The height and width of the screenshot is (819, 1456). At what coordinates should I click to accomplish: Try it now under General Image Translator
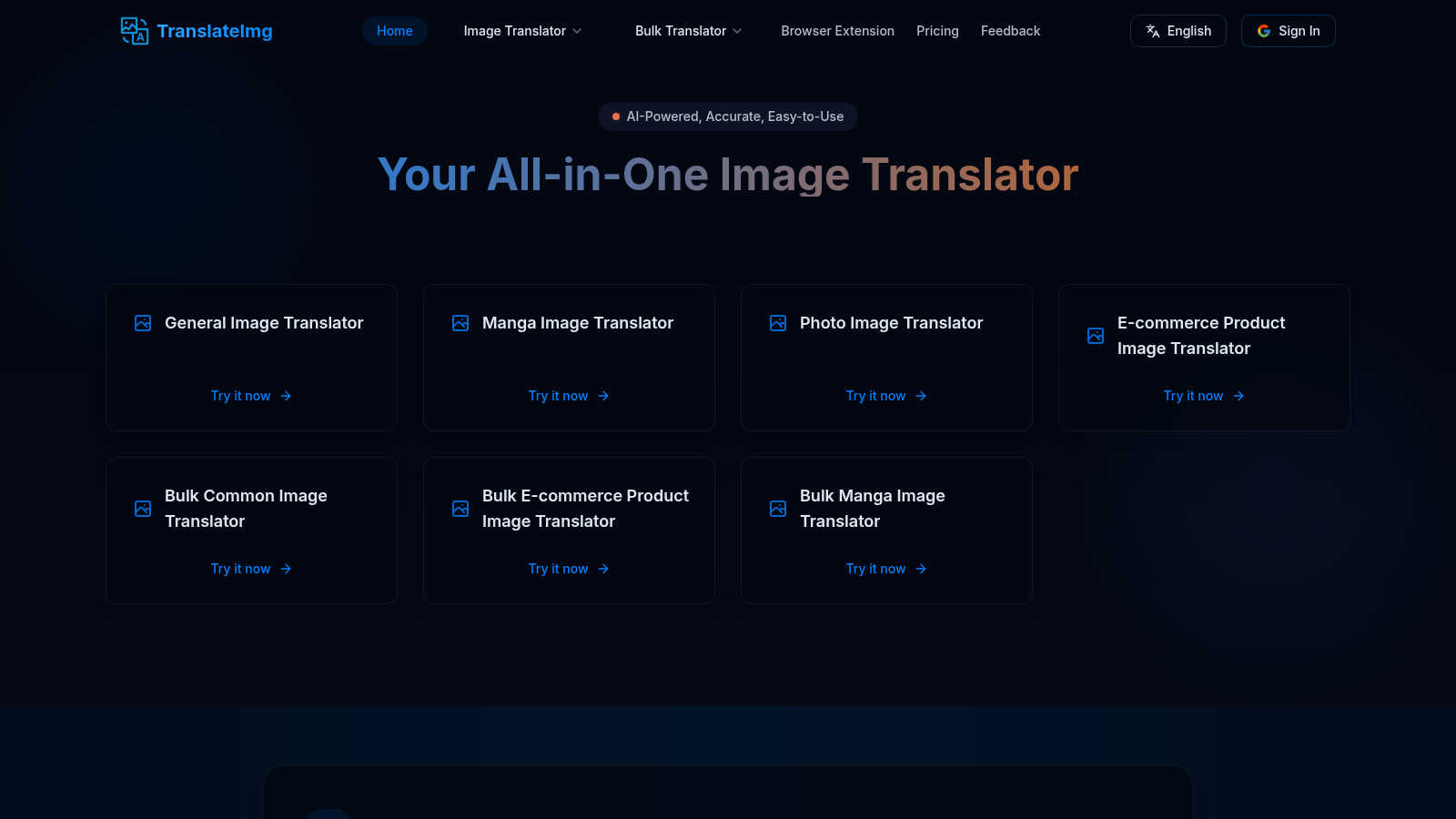click(x=240, y=396)
